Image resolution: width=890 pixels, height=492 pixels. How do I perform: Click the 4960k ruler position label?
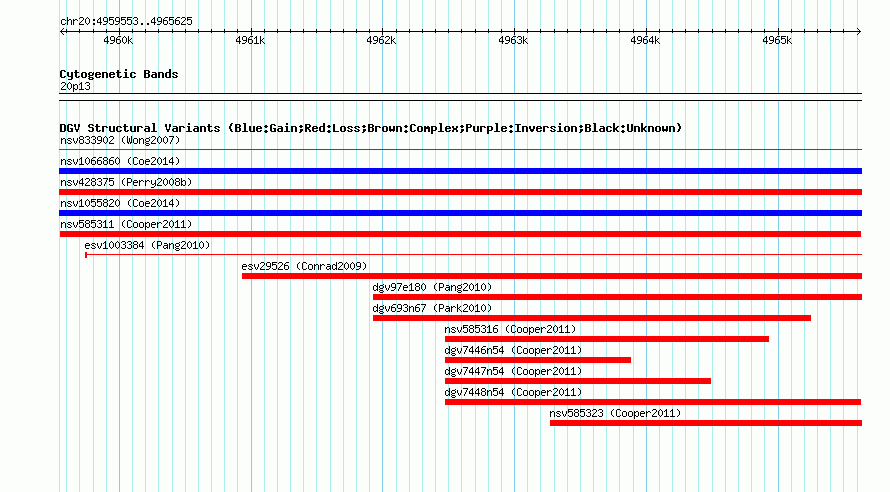[x=118, y=40]
